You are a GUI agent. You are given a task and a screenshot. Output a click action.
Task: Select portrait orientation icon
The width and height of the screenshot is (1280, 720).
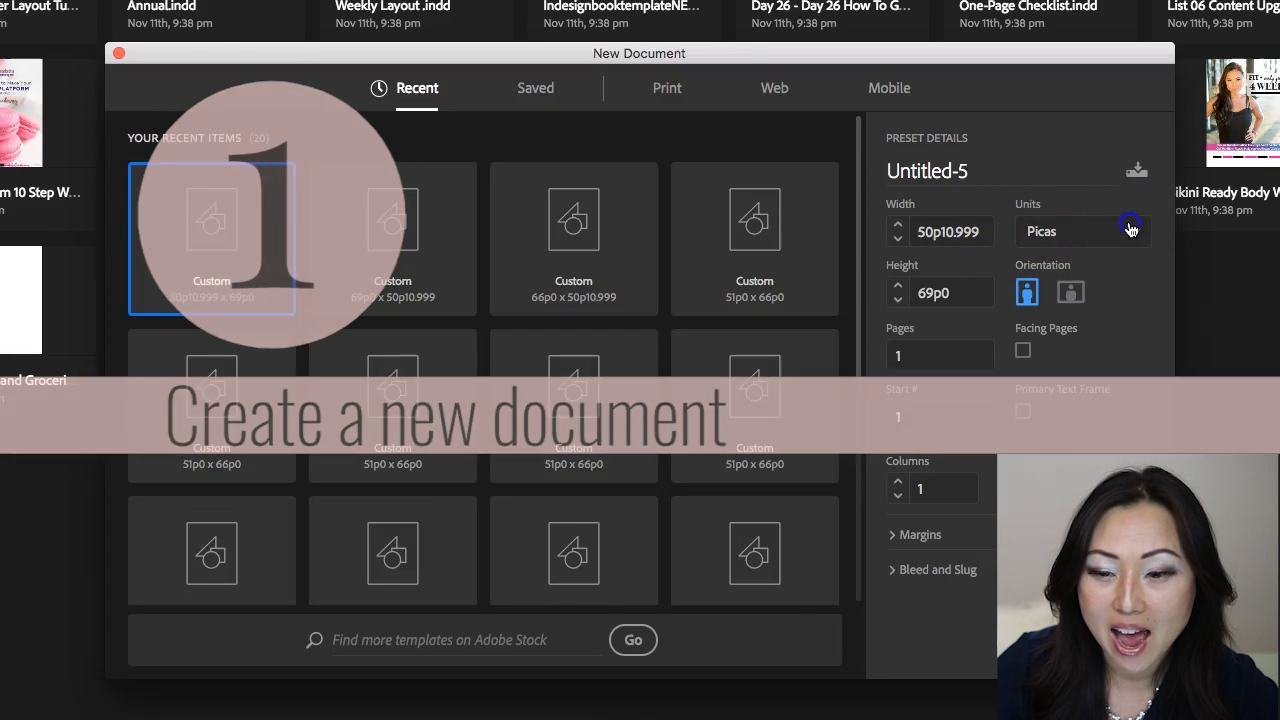point(1027,292)
